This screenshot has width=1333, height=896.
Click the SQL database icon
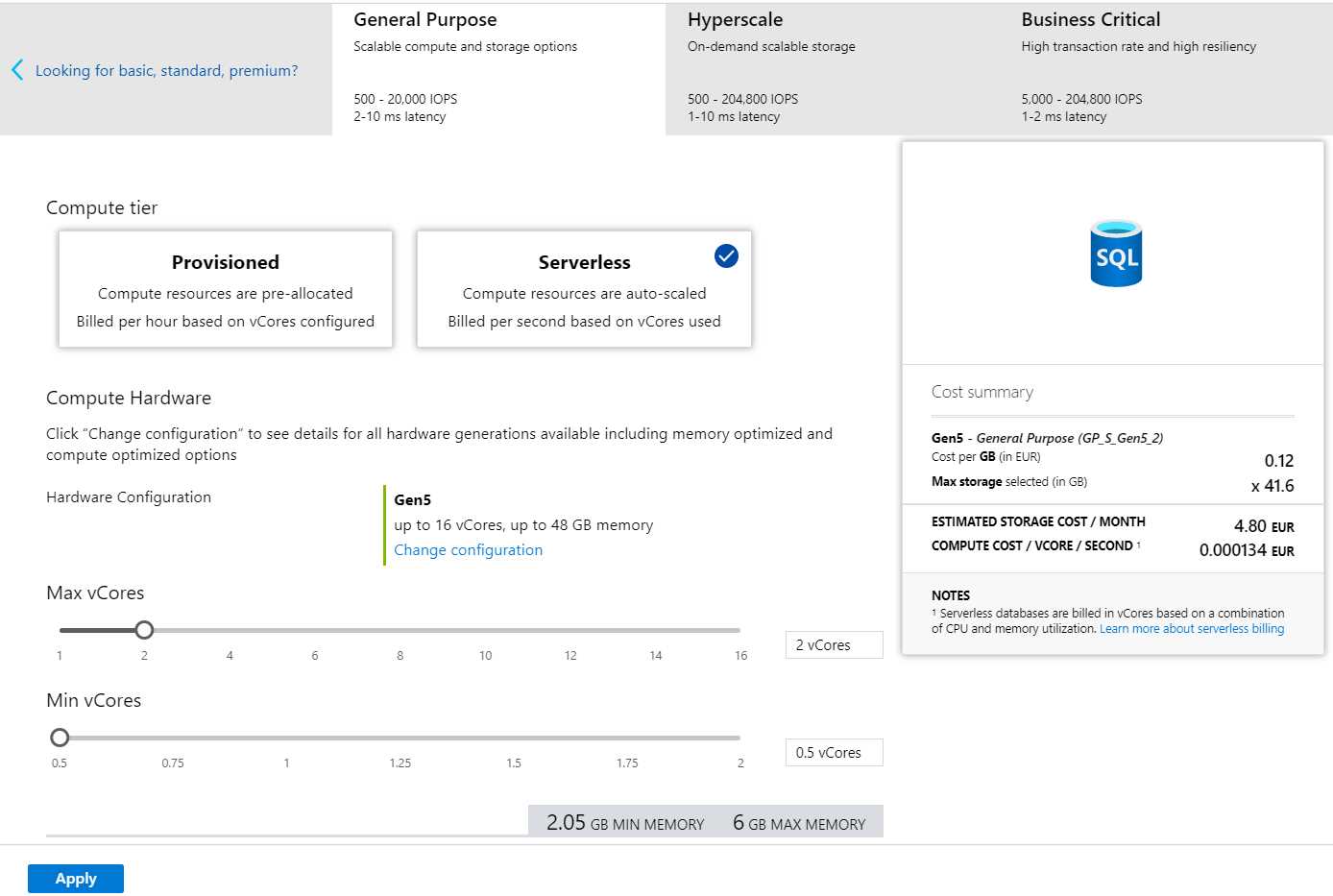pos(1115,253)
